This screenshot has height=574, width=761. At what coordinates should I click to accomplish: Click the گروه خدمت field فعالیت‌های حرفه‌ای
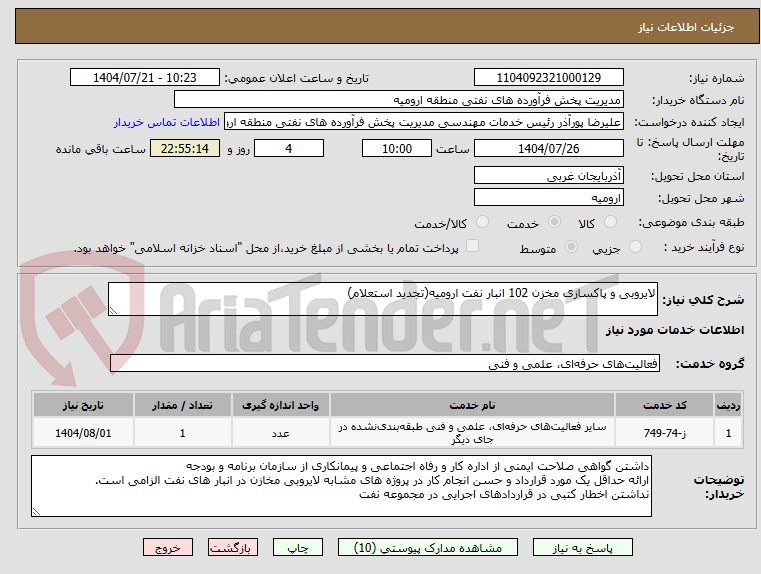coord(385,363)
